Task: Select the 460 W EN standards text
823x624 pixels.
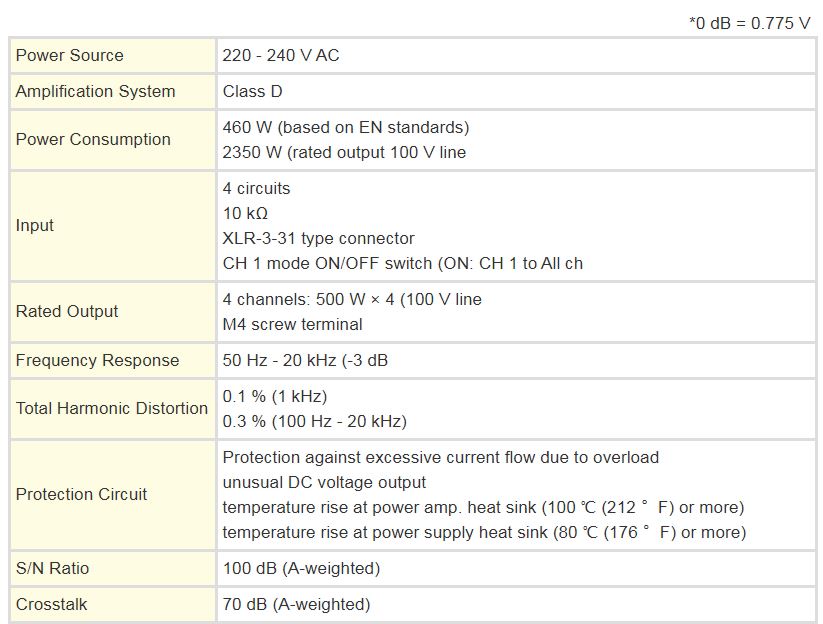Action: [x=345, y=127]
